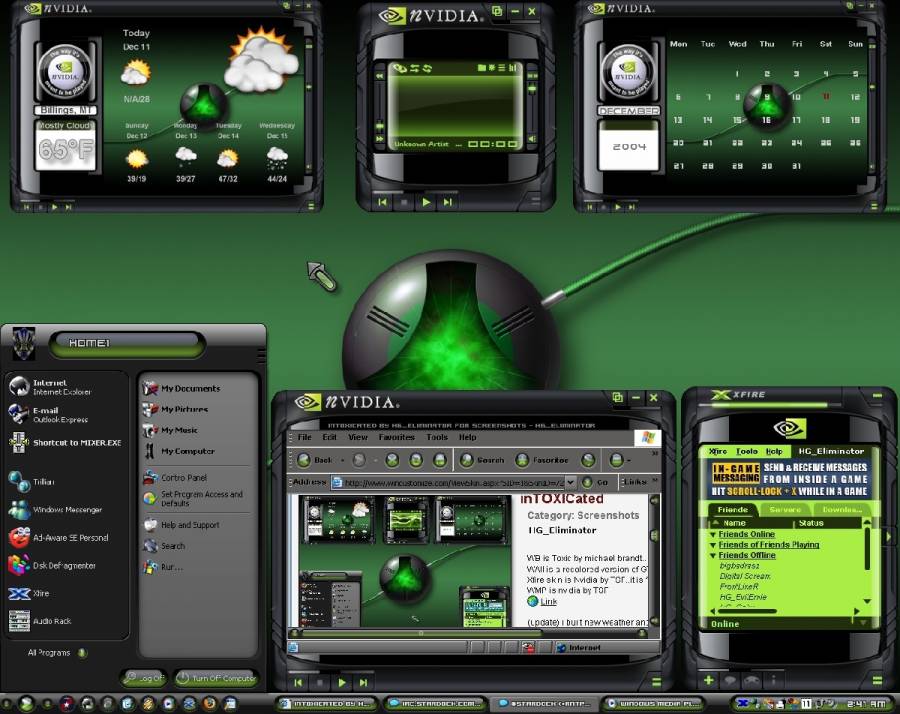This screenshot has height=714, width=900.
Task: Open the browser Help menu
Action: coord(467,437)
